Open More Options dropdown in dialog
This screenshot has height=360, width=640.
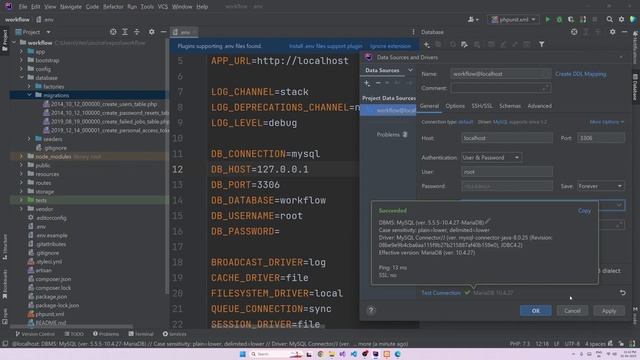pos(607,122)
